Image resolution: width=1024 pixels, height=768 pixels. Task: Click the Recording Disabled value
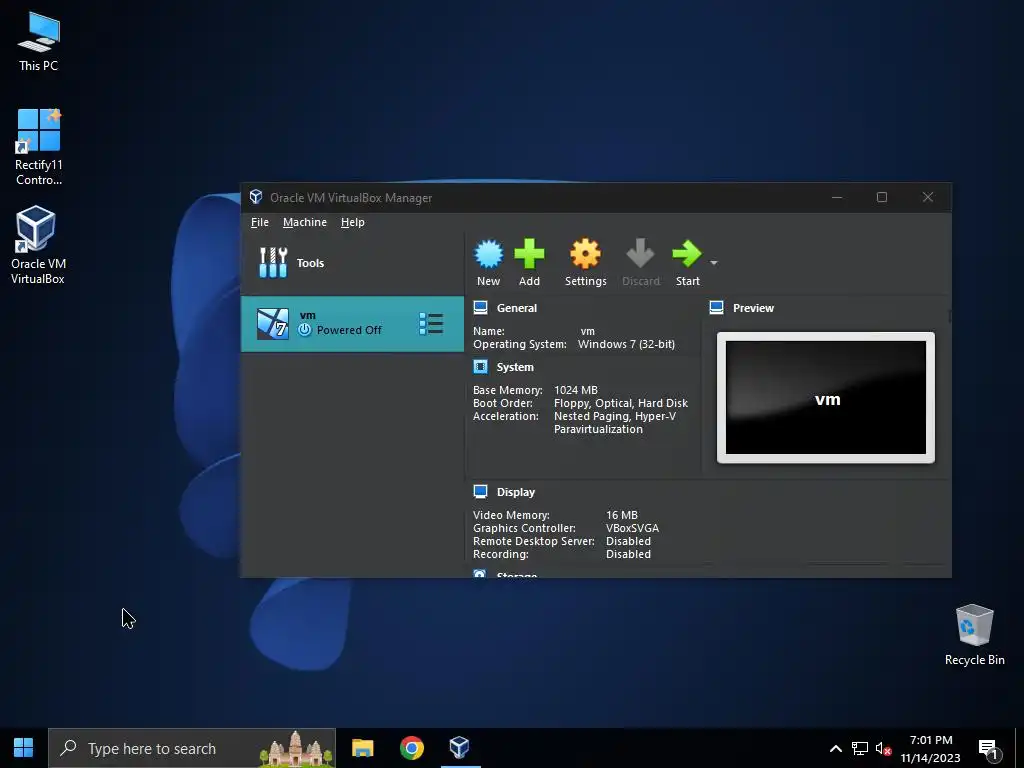(x=628, y=554)
